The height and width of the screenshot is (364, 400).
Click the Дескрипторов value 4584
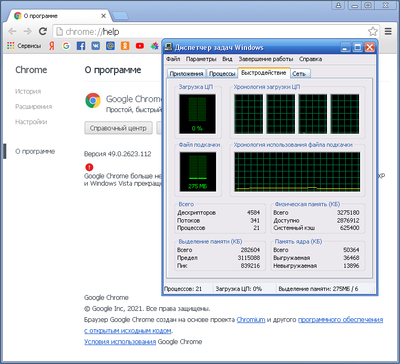tap(254, 213)
